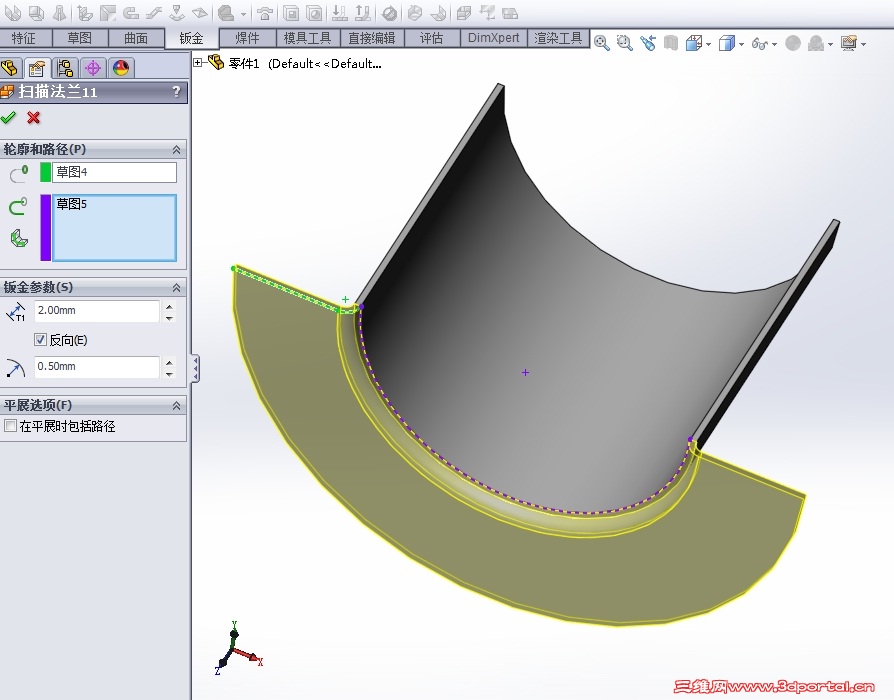Switch to the 特征 tab

point(24,38)
